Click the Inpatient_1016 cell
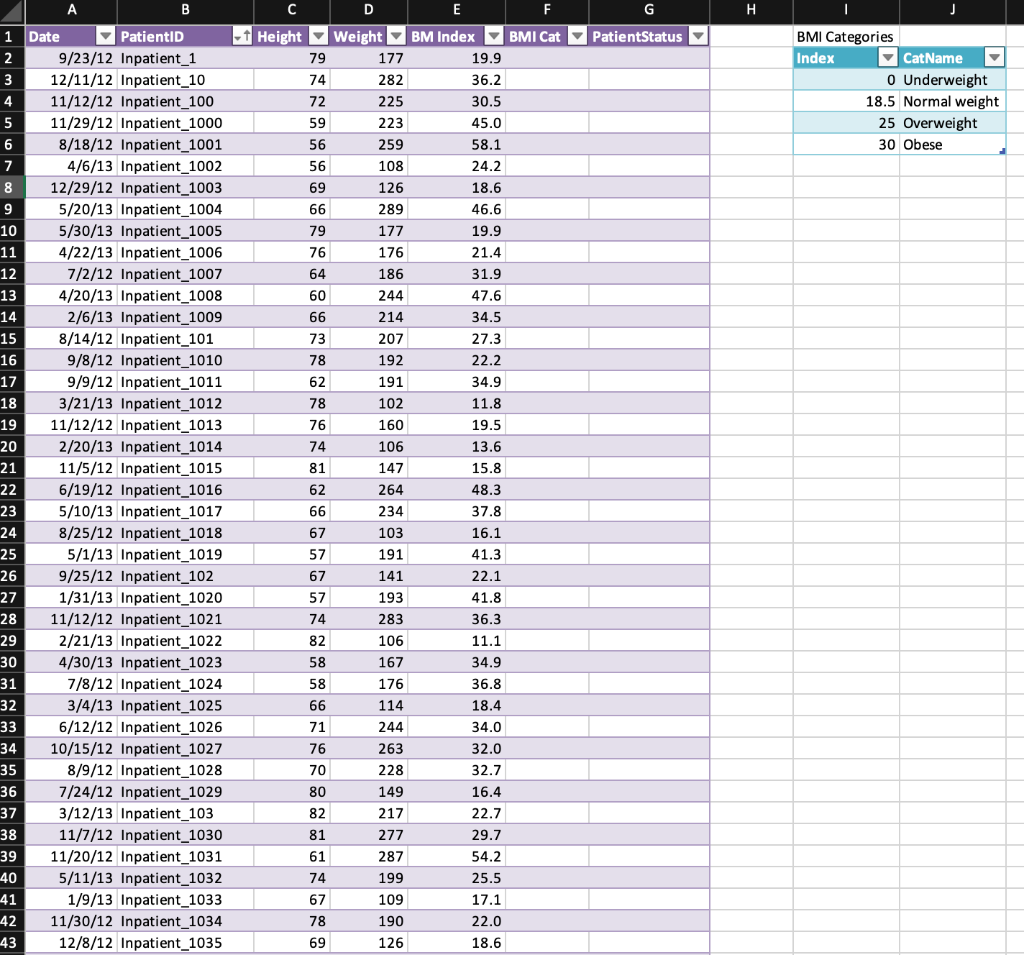The image size is (1024, 955). (185, 490)
